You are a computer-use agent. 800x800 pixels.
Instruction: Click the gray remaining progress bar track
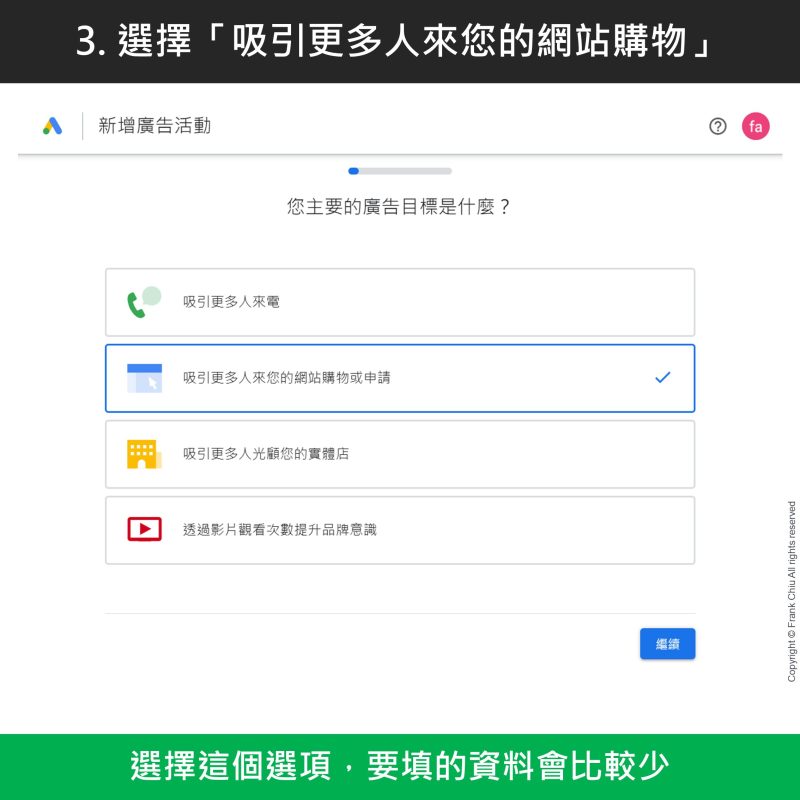[x=405, y=171]
